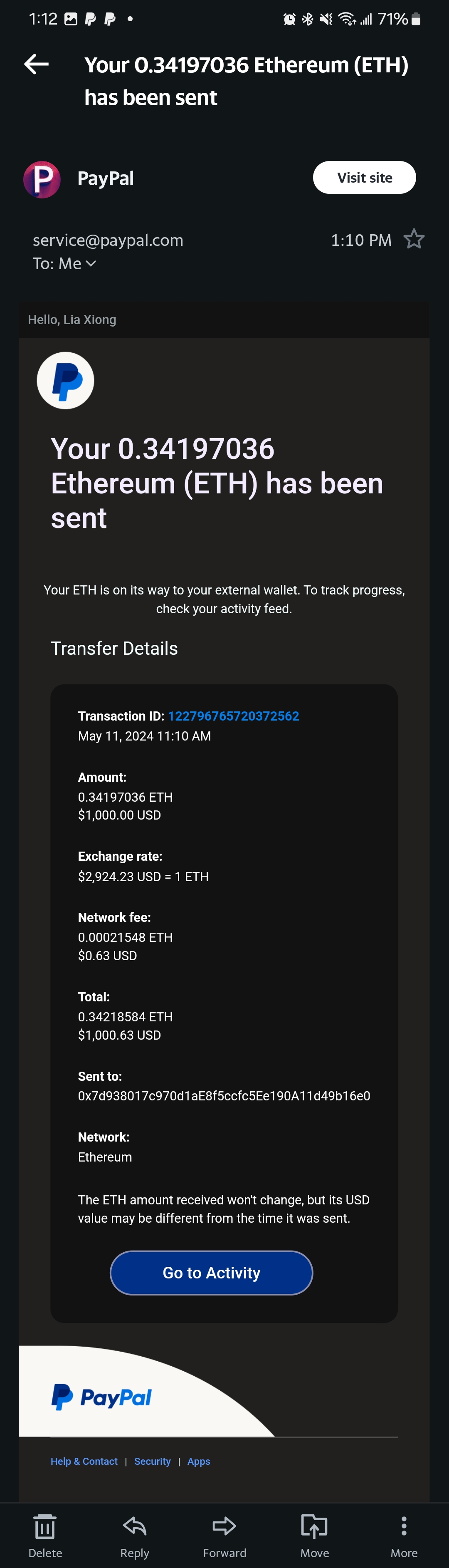
Task: Open transaction ID 122796765720372562 link
Action: click(x=233, y=716)
